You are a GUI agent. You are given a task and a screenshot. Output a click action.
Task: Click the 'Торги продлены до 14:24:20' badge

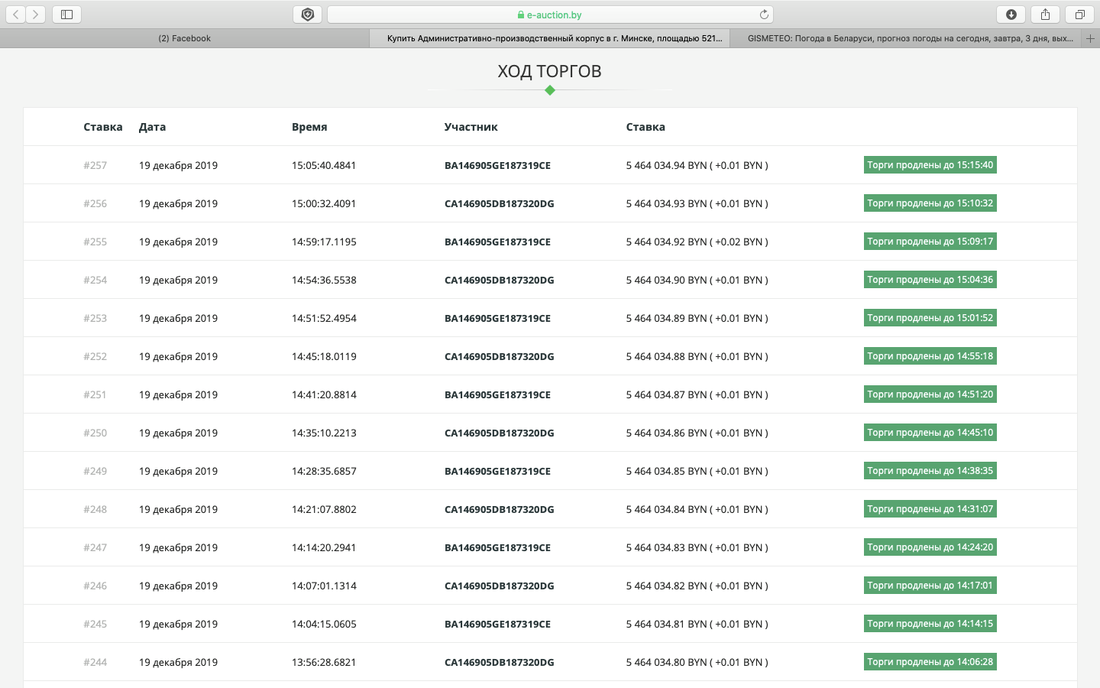(930, 547)
